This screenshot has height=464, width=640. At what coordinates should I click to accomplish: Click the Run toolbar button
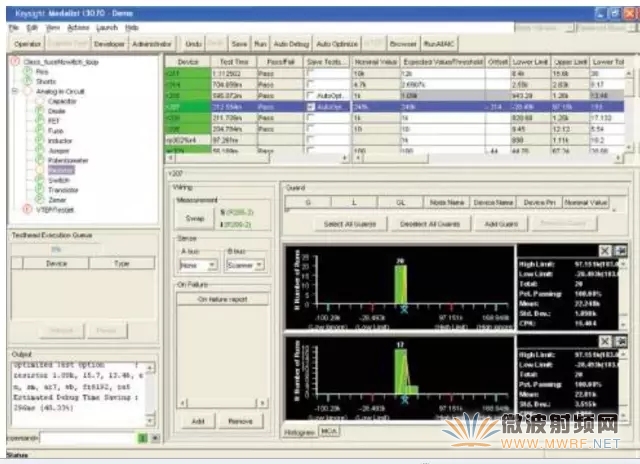tap(260, 44)
